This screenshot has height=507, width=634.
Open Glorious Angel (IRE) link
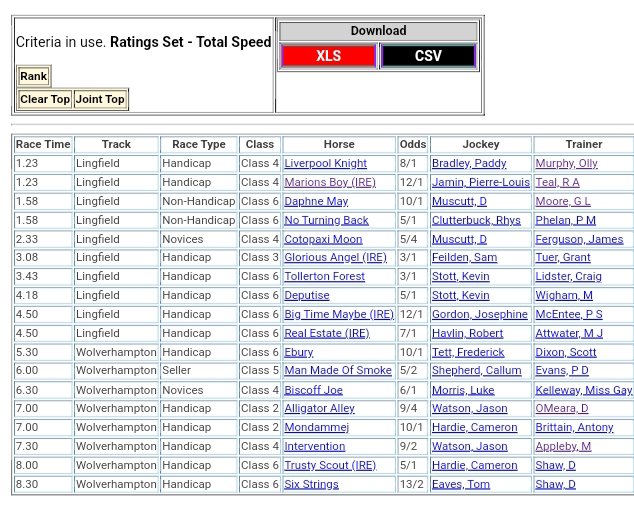tap(335, 258)
